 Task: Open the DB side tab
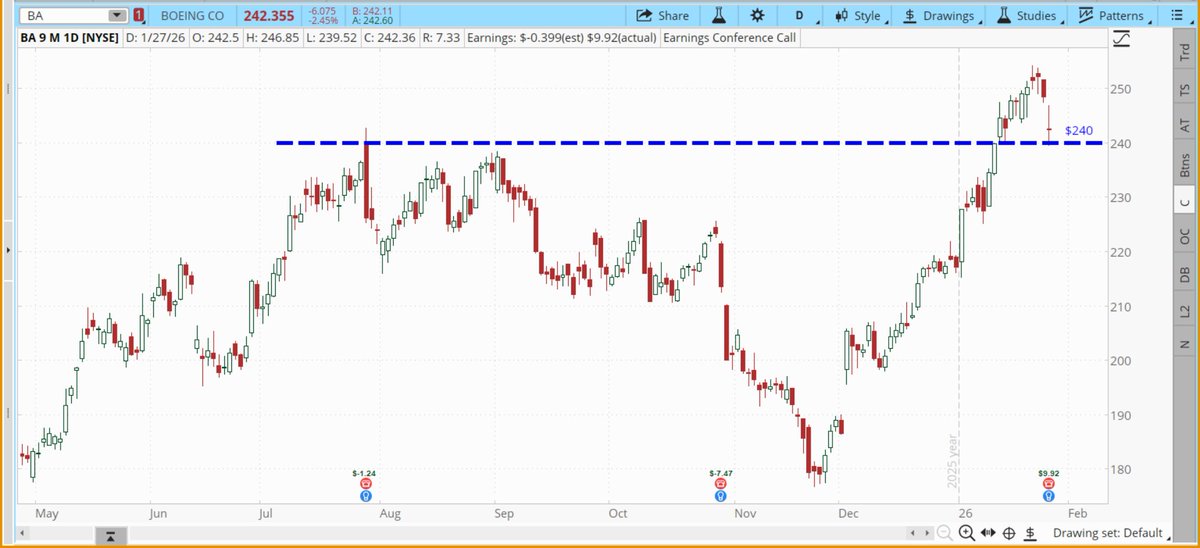(1185, 273)
